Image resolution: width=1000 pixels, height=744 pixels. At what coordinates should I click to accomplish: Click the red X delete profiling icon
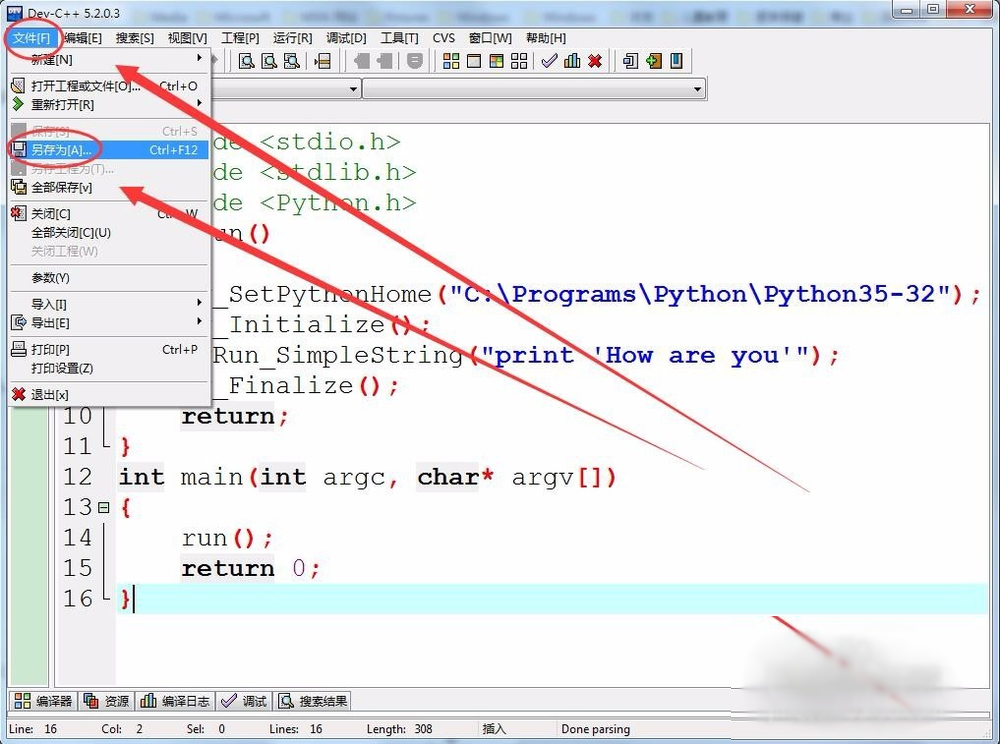pyautogui.click(x=595, y=61)
